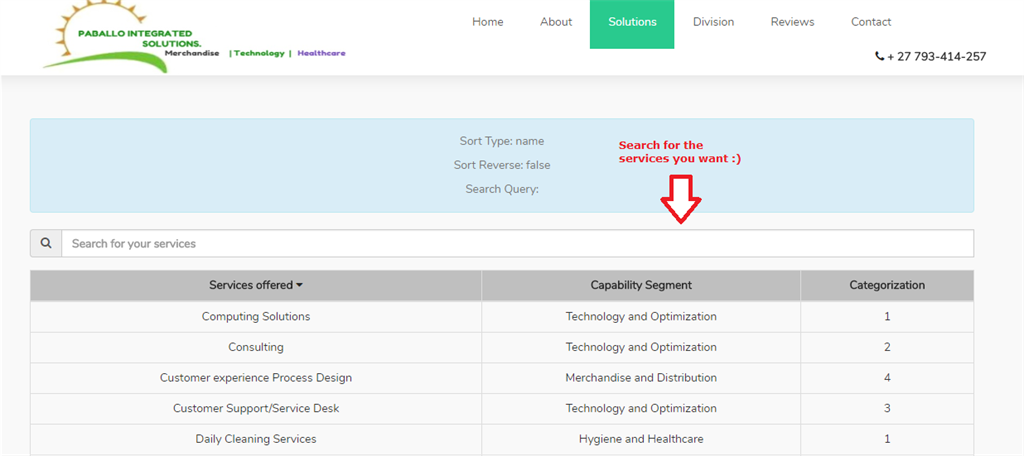Click the phone icon beside the number

click(x=879, y=57)
